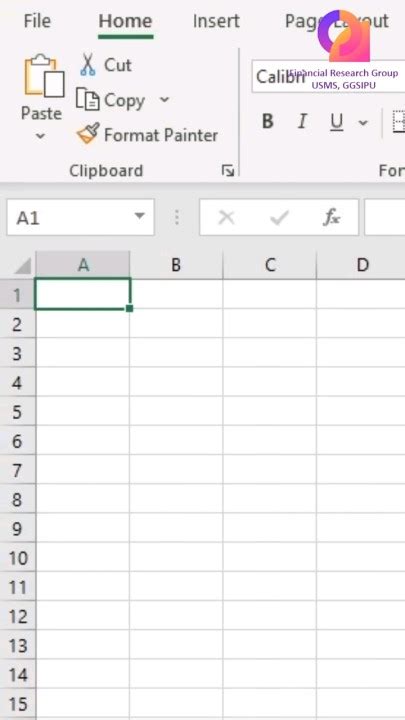This screenshot has width=405, height=720.
Task: Expand the Paste options arrow
Action: pos(40,135)
